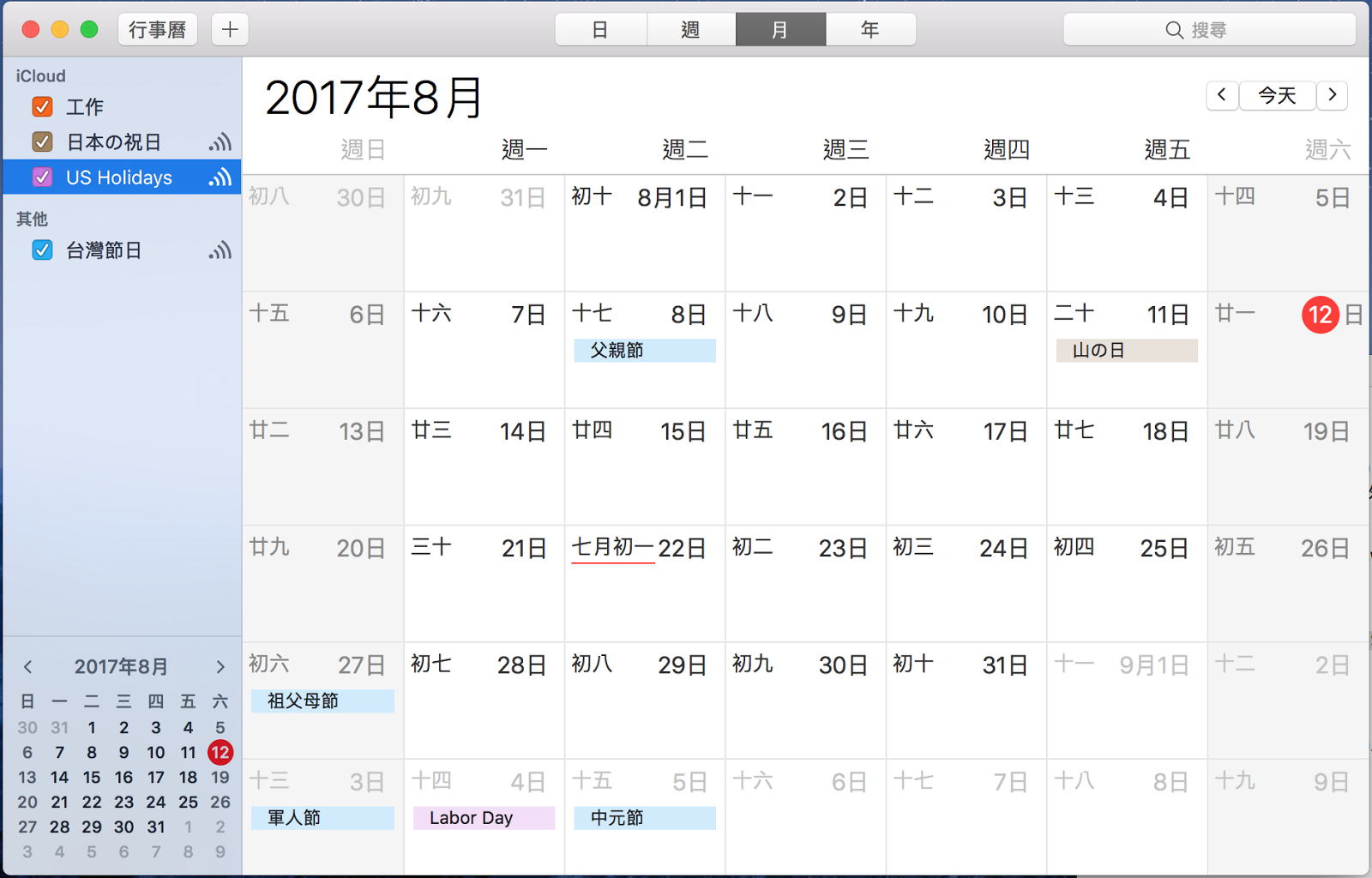Toggle the 日本の祝日 calendar checkbox
The width and height of the screenshot is (1372, 878).
click(42, 142)
